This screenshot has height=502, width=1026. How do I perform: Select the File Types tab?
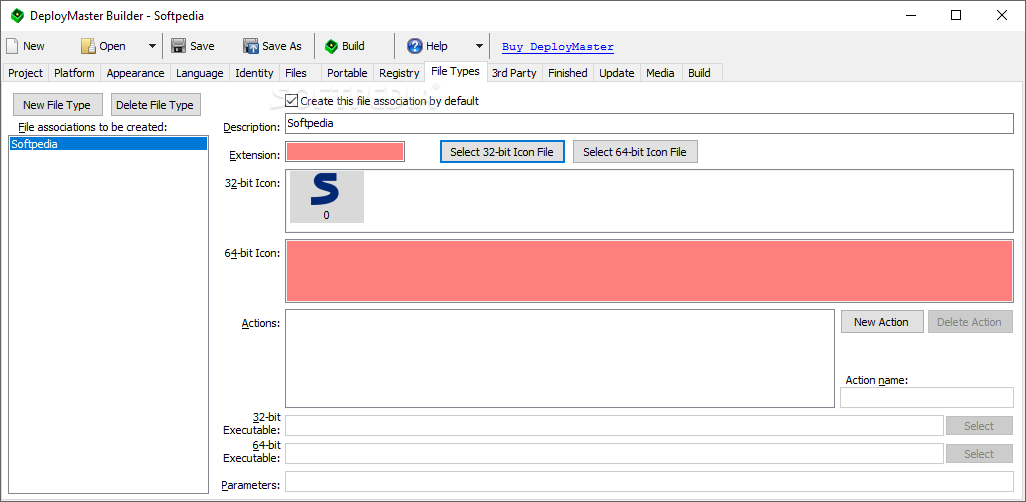pyautogui.click(x=455, y=71)
